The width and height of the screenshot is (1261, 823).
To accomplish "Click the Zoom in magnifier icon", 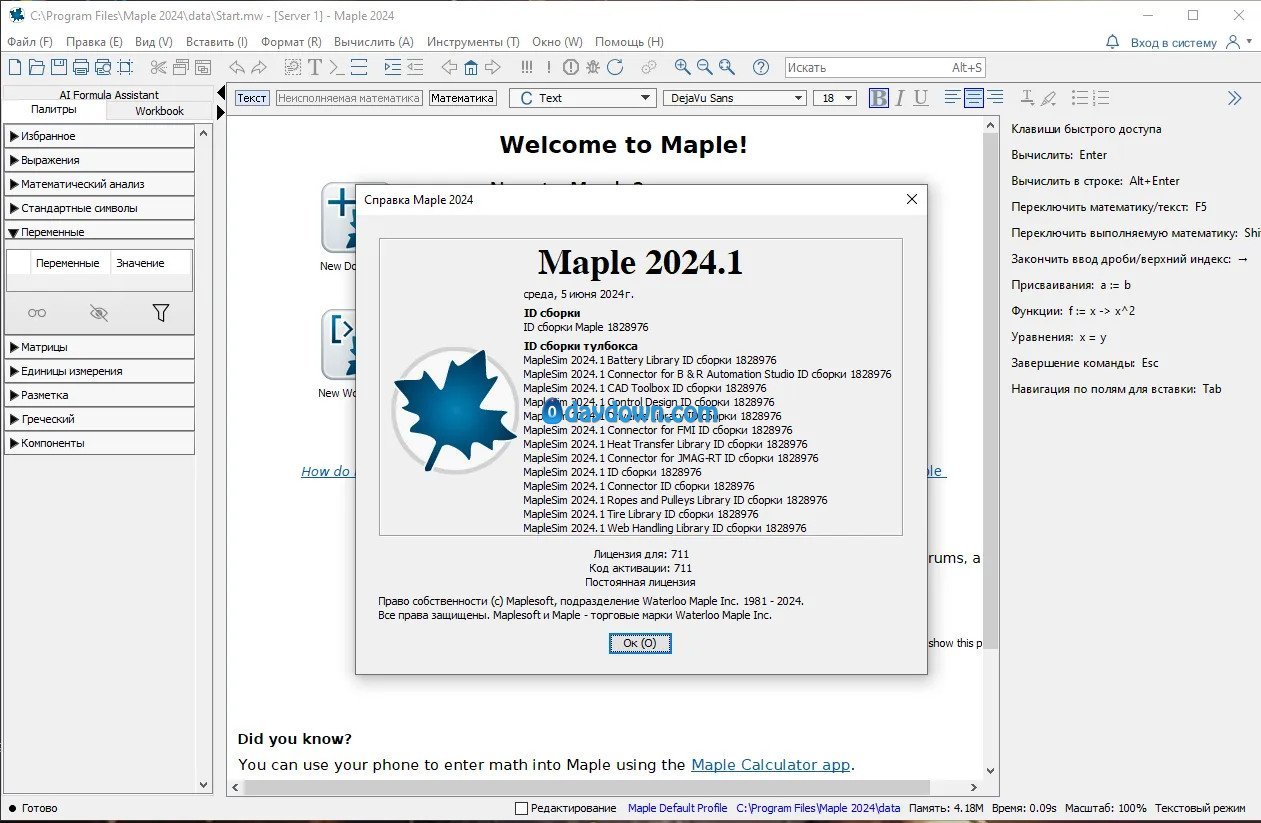I will click(682, 67).
